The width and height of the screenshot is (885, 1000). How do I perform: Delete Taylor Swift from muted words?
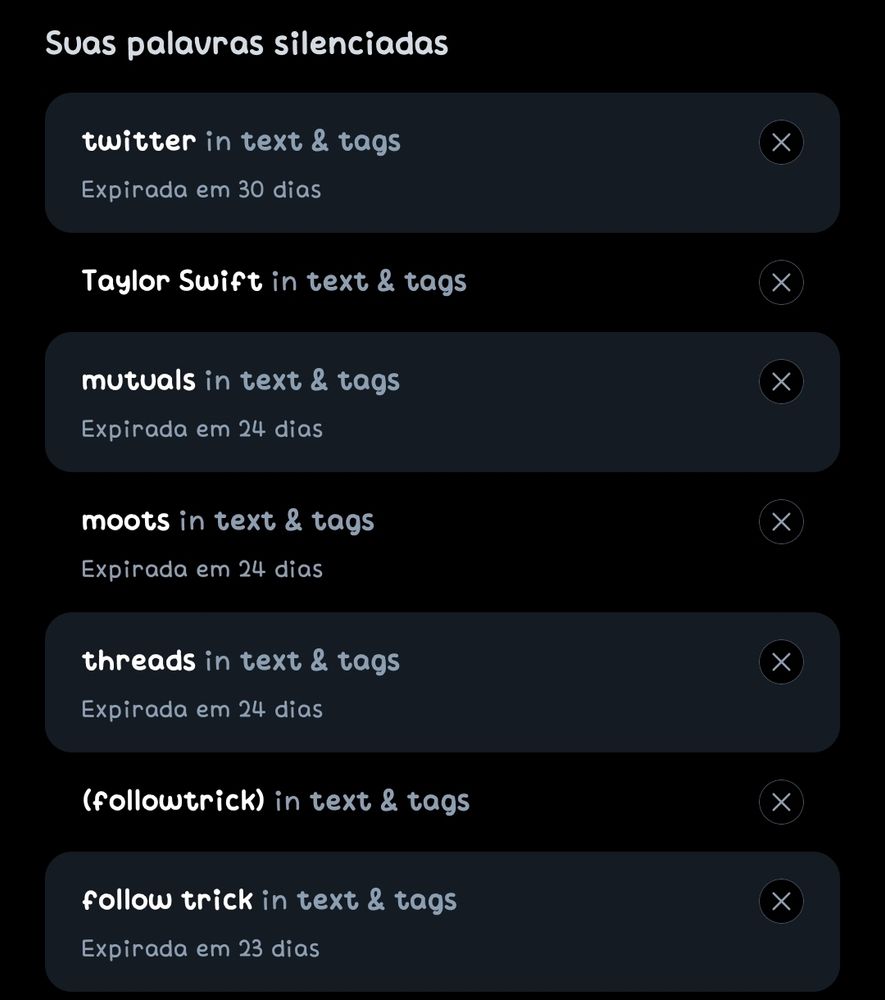coord(781,282)
